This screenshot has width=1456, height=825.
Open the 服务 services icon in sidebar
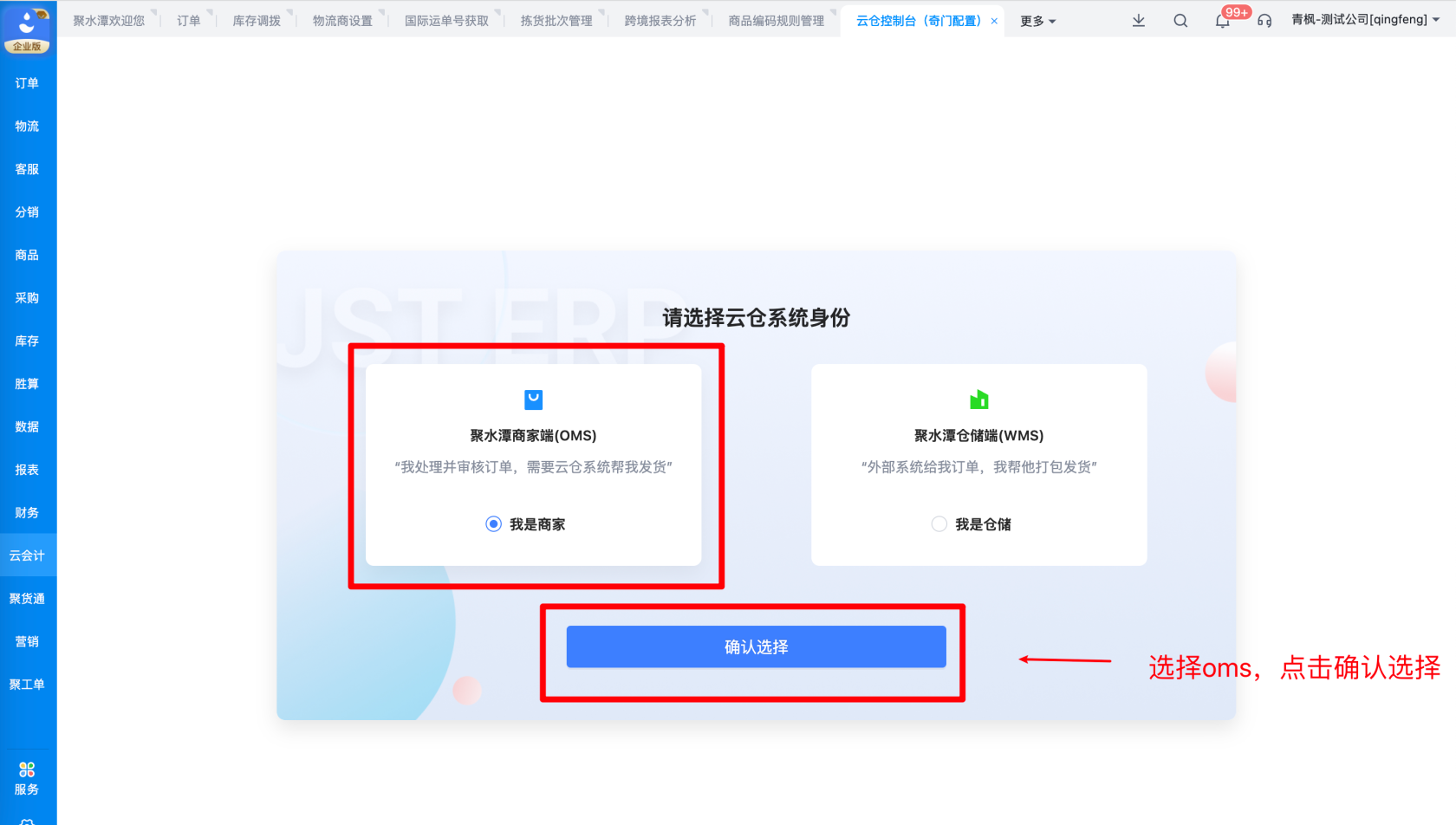27,778
